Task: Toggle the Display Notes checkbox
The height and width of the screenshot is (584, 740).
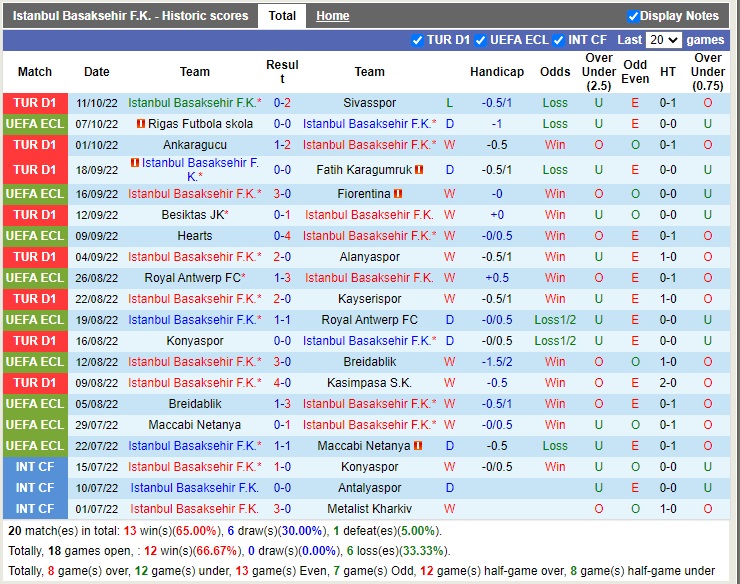Action: 633,16
